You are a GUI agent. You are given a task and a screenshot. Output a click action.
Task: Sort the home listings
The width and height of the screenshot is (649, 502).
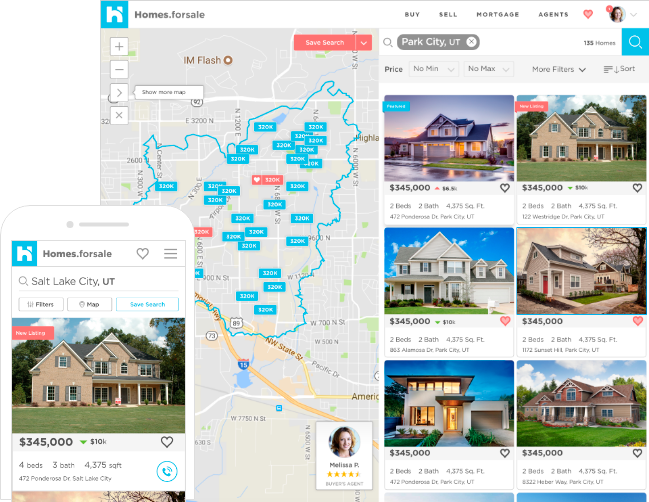click(619, 69)
